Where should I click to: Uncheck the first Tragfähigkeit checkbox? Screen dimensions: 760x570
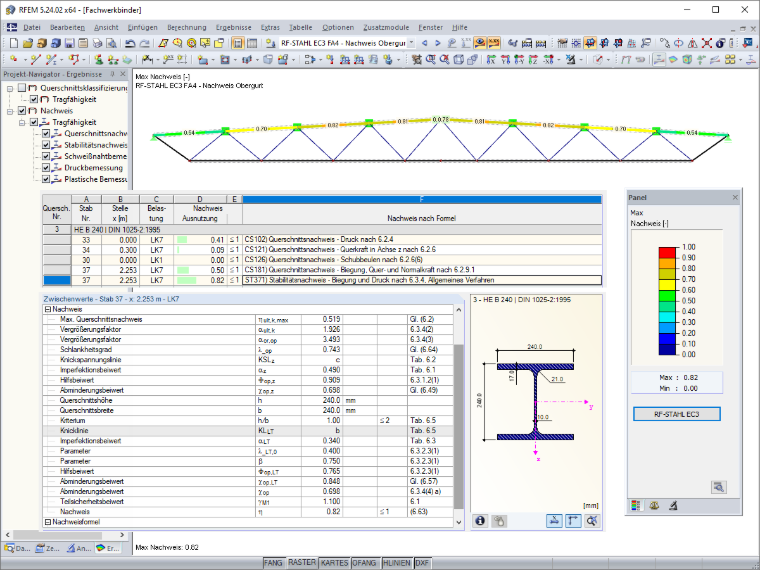pyautogui.click(x=33, y=99)
